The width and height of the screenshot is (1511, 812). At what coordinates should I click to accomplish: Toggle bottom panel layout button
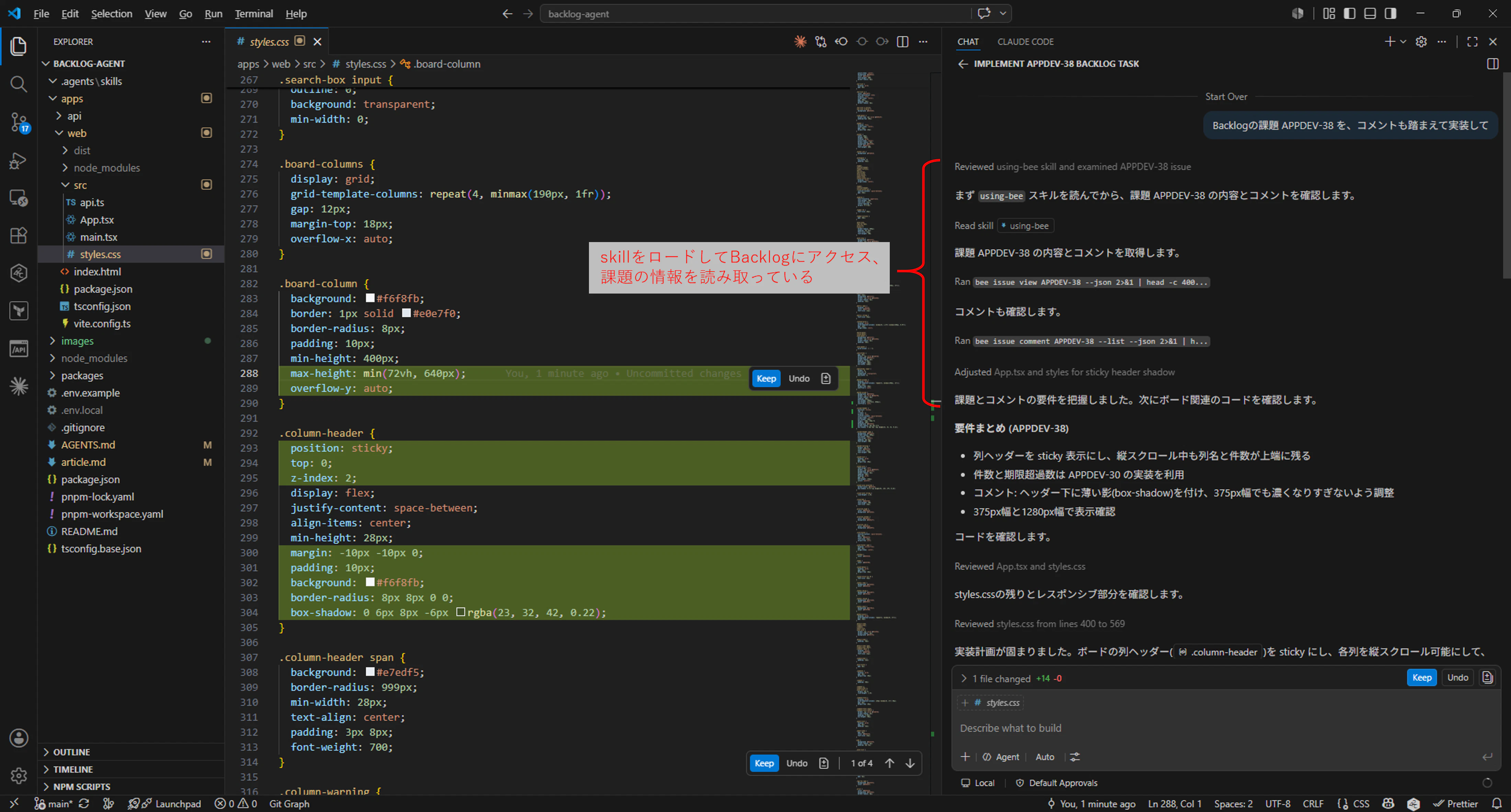[1370, 13]
